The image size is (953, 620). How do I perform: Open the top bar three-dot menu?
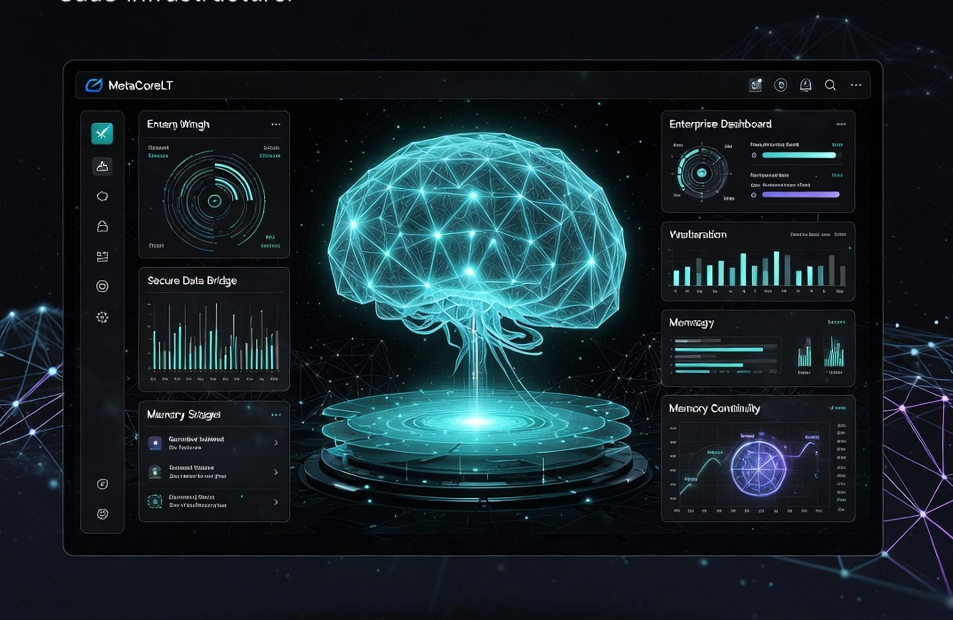pyautogui.click(x=856, y=86)
